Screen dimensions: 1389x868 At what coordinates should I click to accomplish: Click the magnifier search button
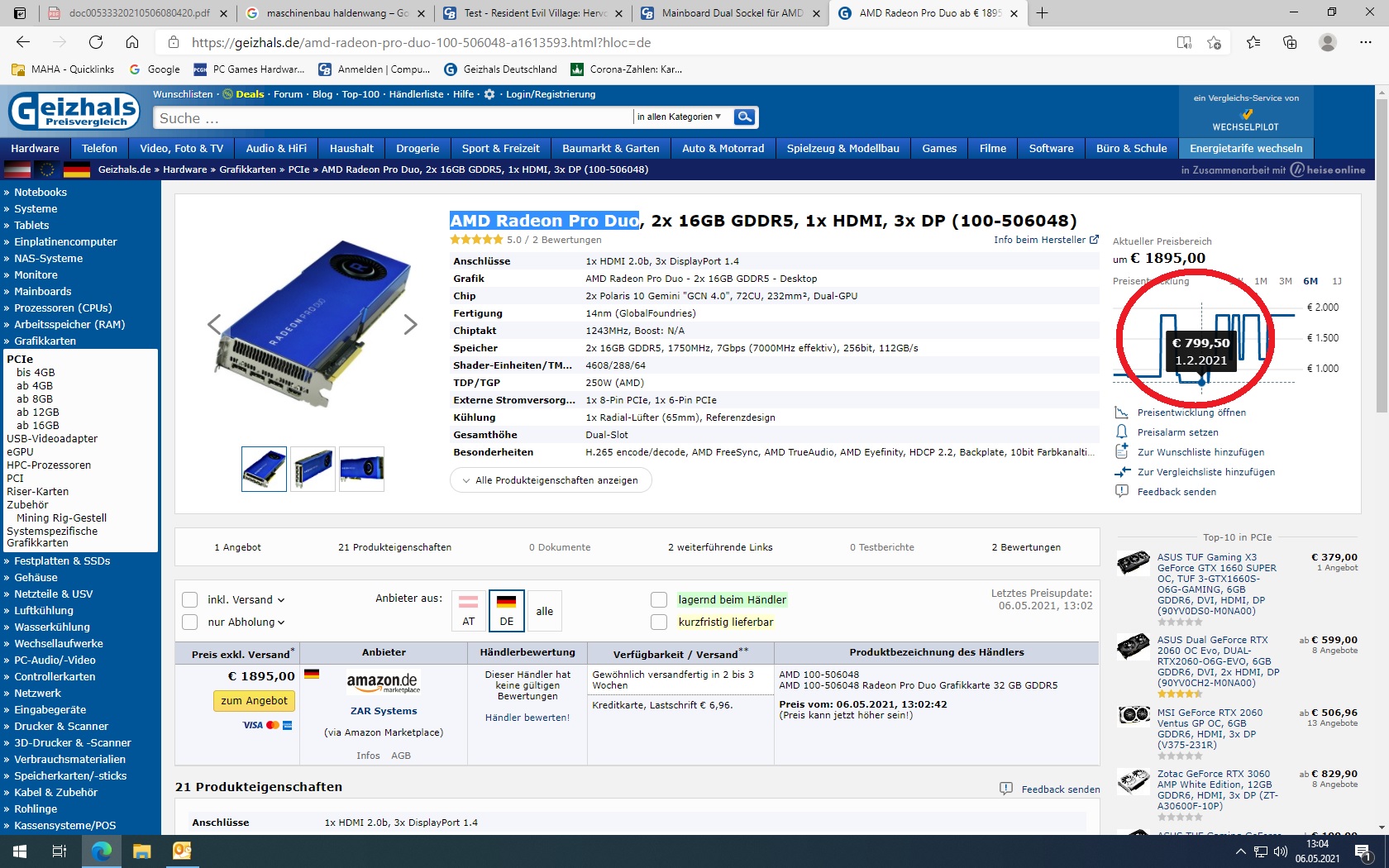tap(745, 117)
